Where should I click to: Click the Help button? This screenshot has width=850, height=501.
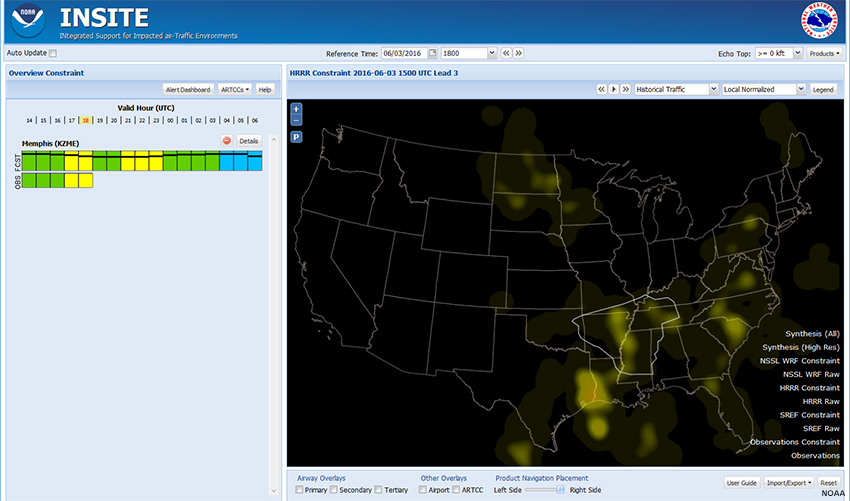[x=265, y=89]
